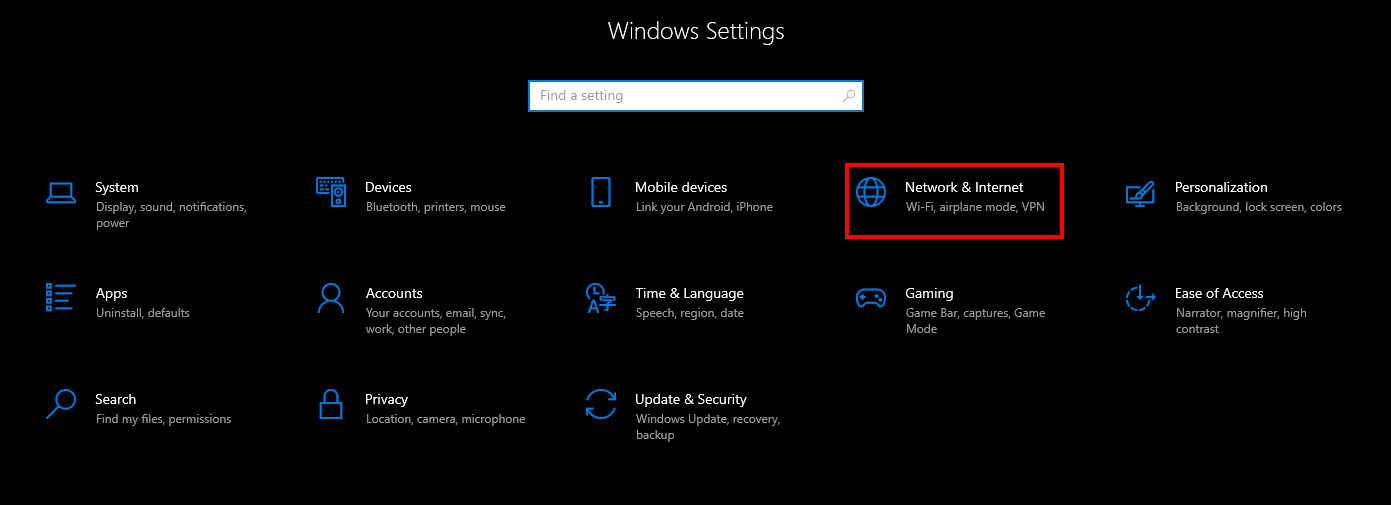The height and width of the screenshot is (505, 1391).
Task: Click the Mobile devices phone icon
Action: coord(601,192)
